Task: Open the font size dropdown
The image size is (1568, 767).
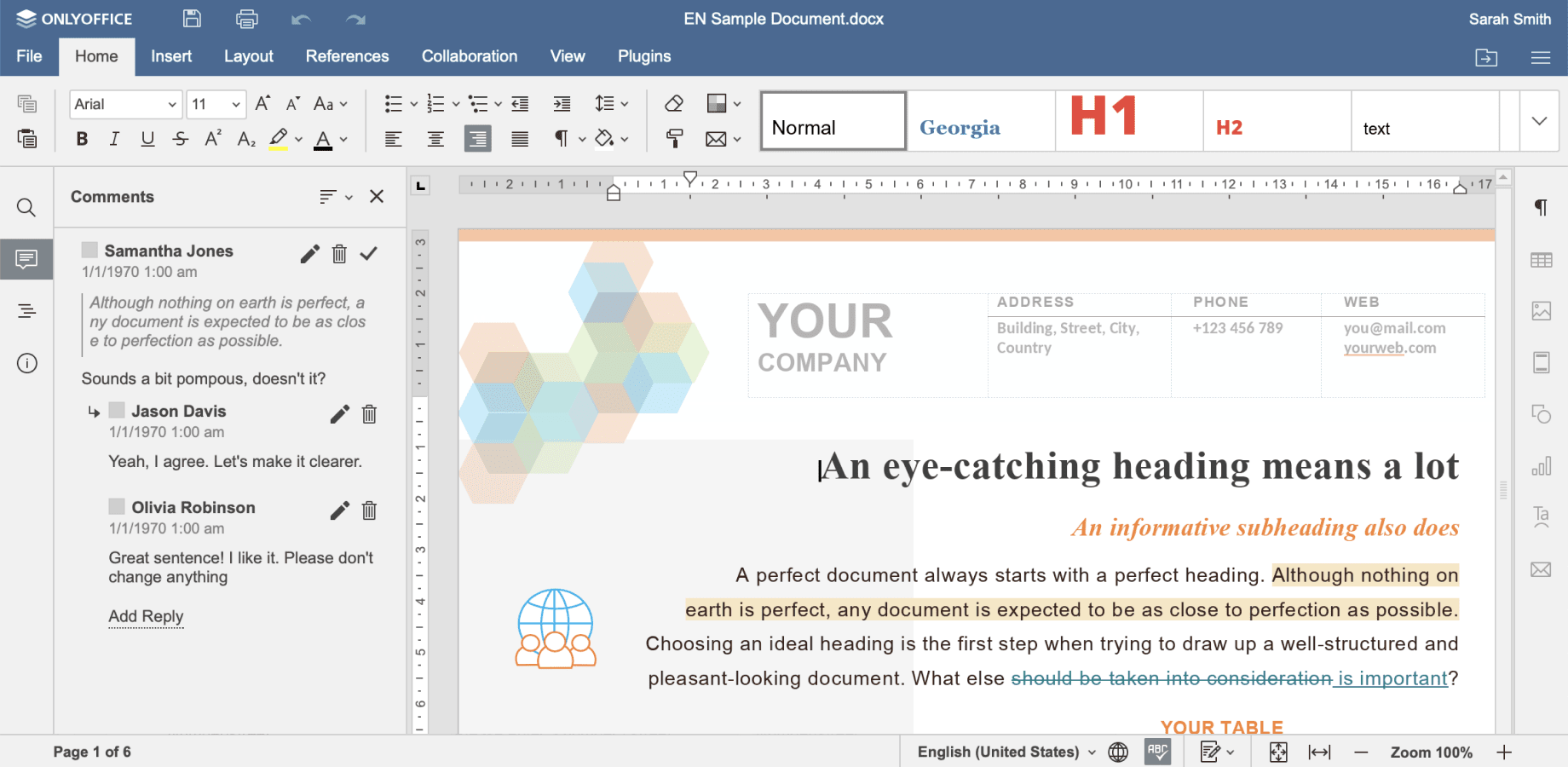Action: point(236,104)
